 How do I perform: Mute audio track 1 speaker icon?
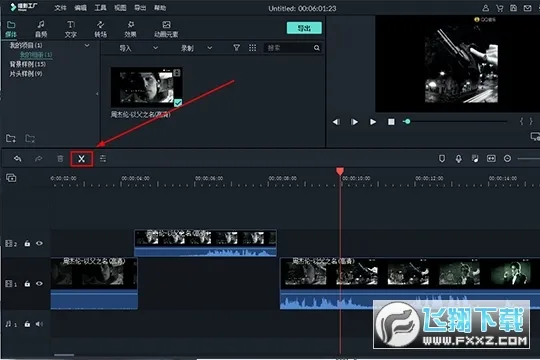pos(39,324)
